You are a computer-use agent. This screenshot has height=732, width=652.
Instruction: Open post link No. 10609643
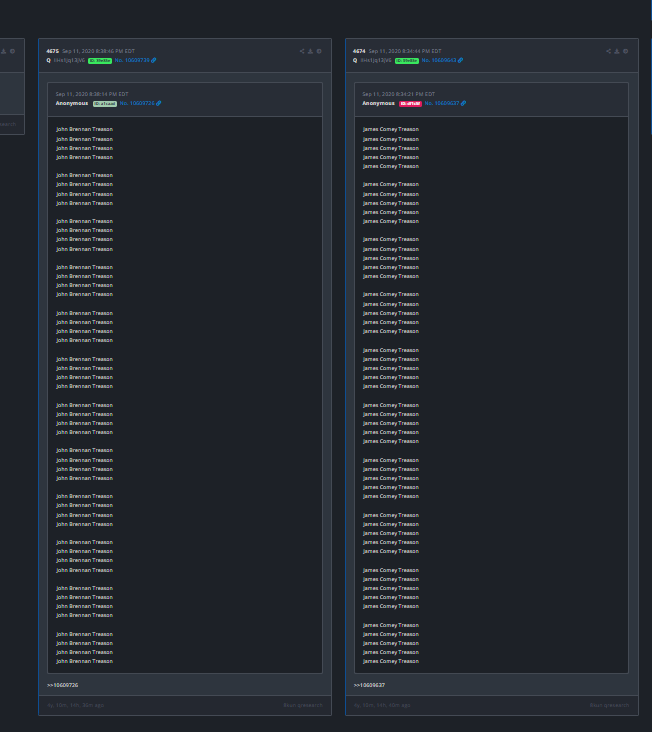click(439, 60)
